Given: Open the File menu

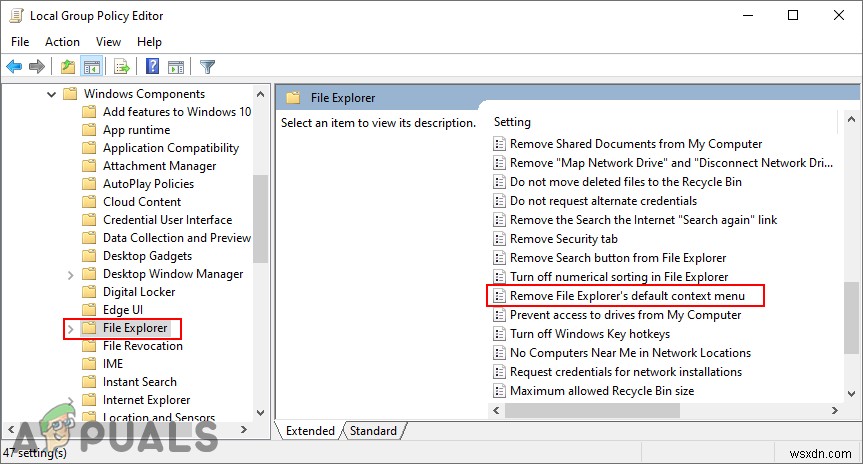Looking at the screenshot, I should [20, 42].
